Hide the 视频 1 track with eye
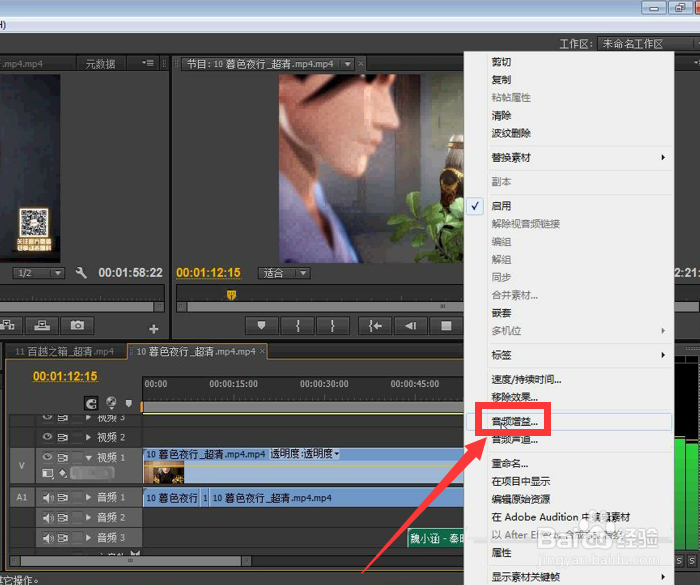 (47, 457)
